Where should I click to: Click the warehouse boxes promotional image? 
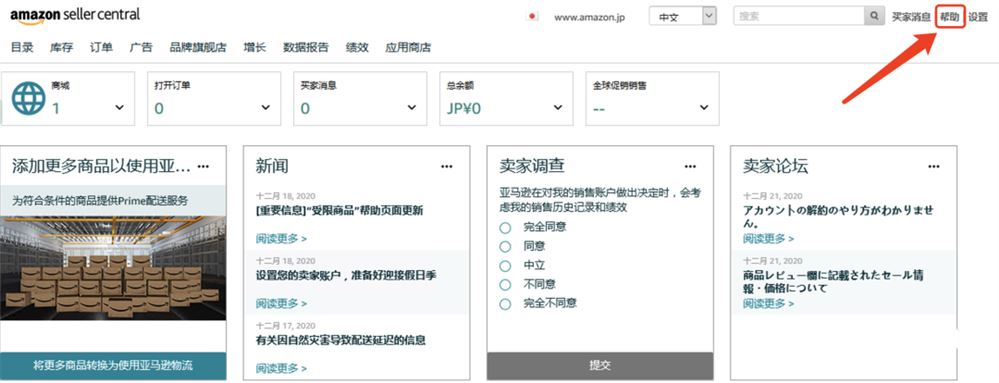coord(113,268)
